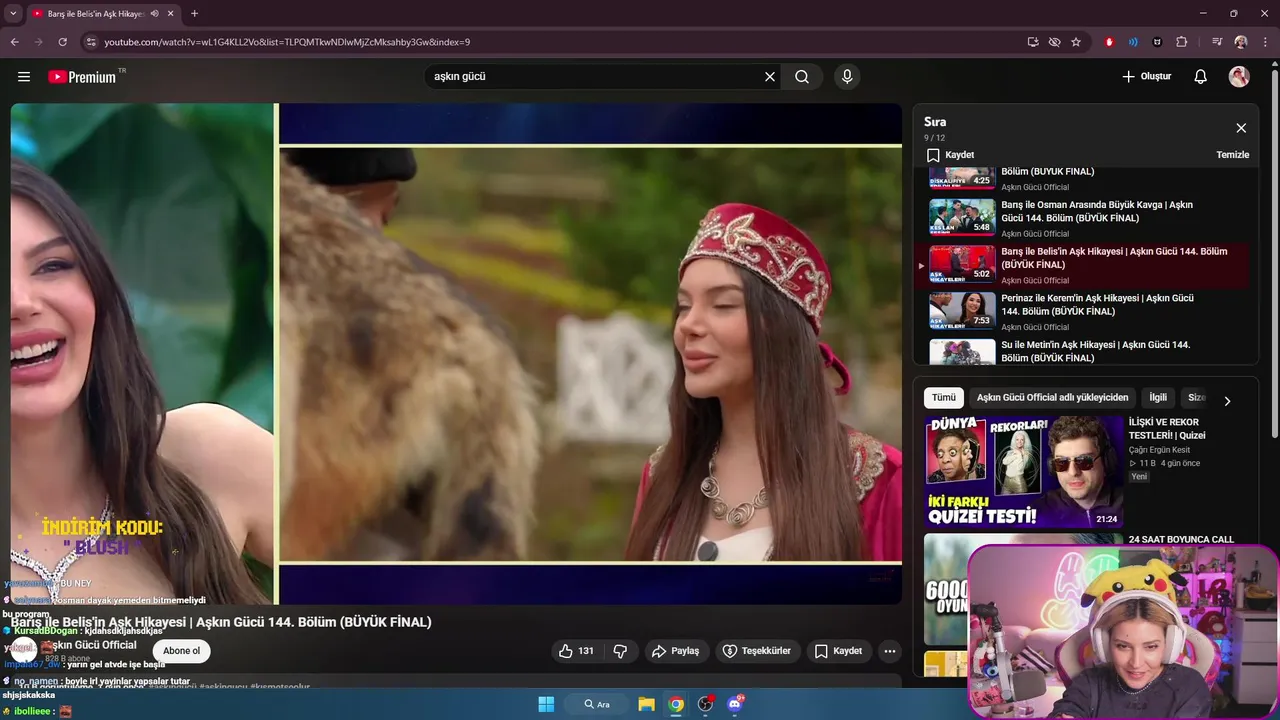
Task: Go back to previous page in browser
Action: 14,42
